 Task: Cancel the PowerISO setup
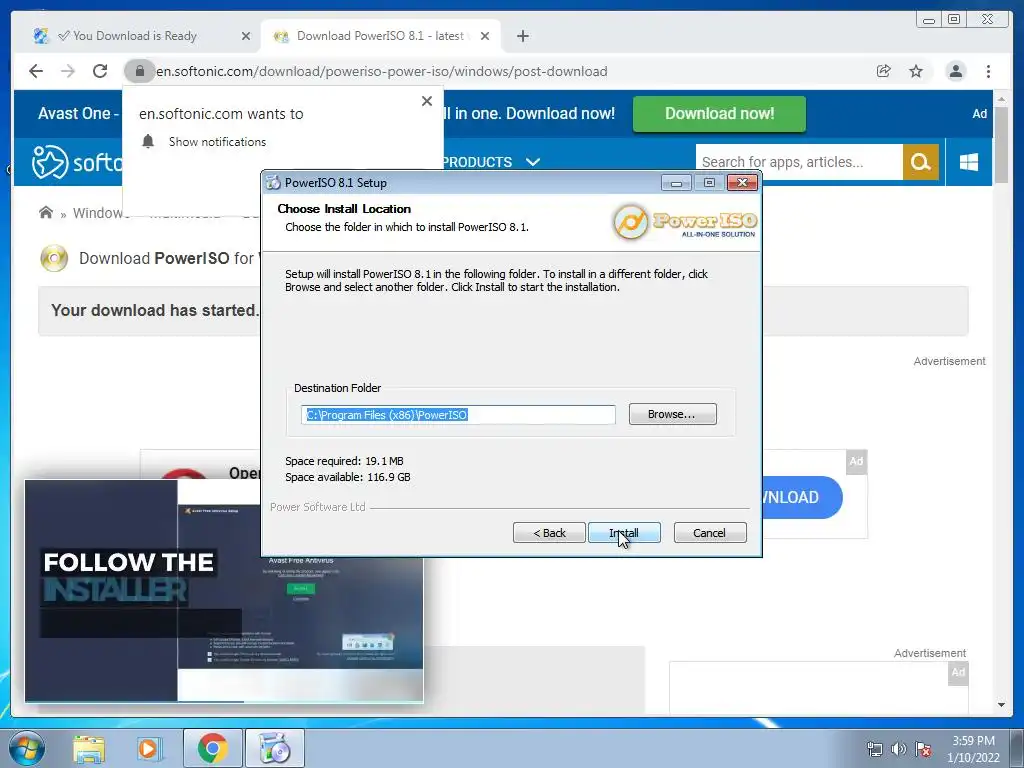pos(709,533)
